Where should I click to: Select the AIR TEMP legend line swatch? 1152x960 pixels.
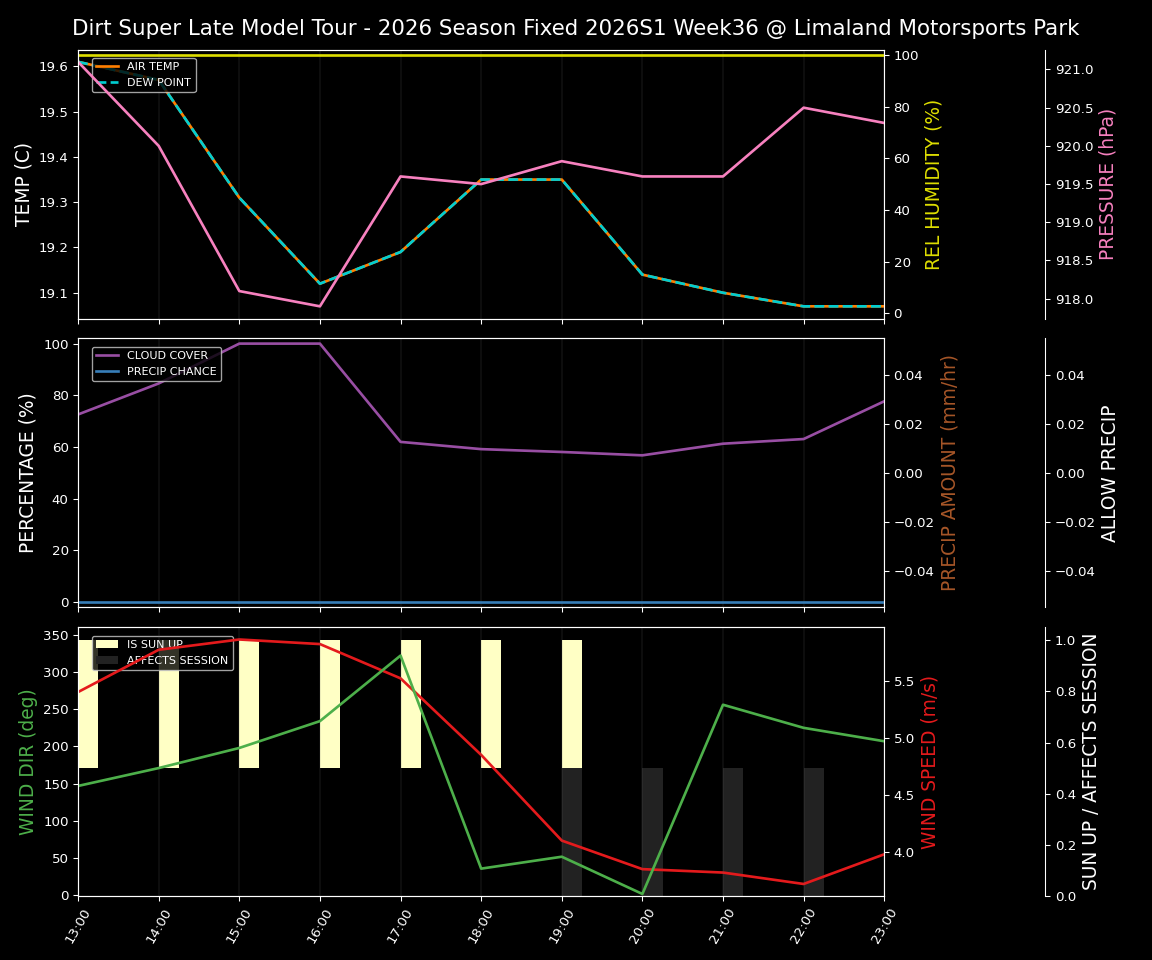pyautogui.click(x=105, y=66)
